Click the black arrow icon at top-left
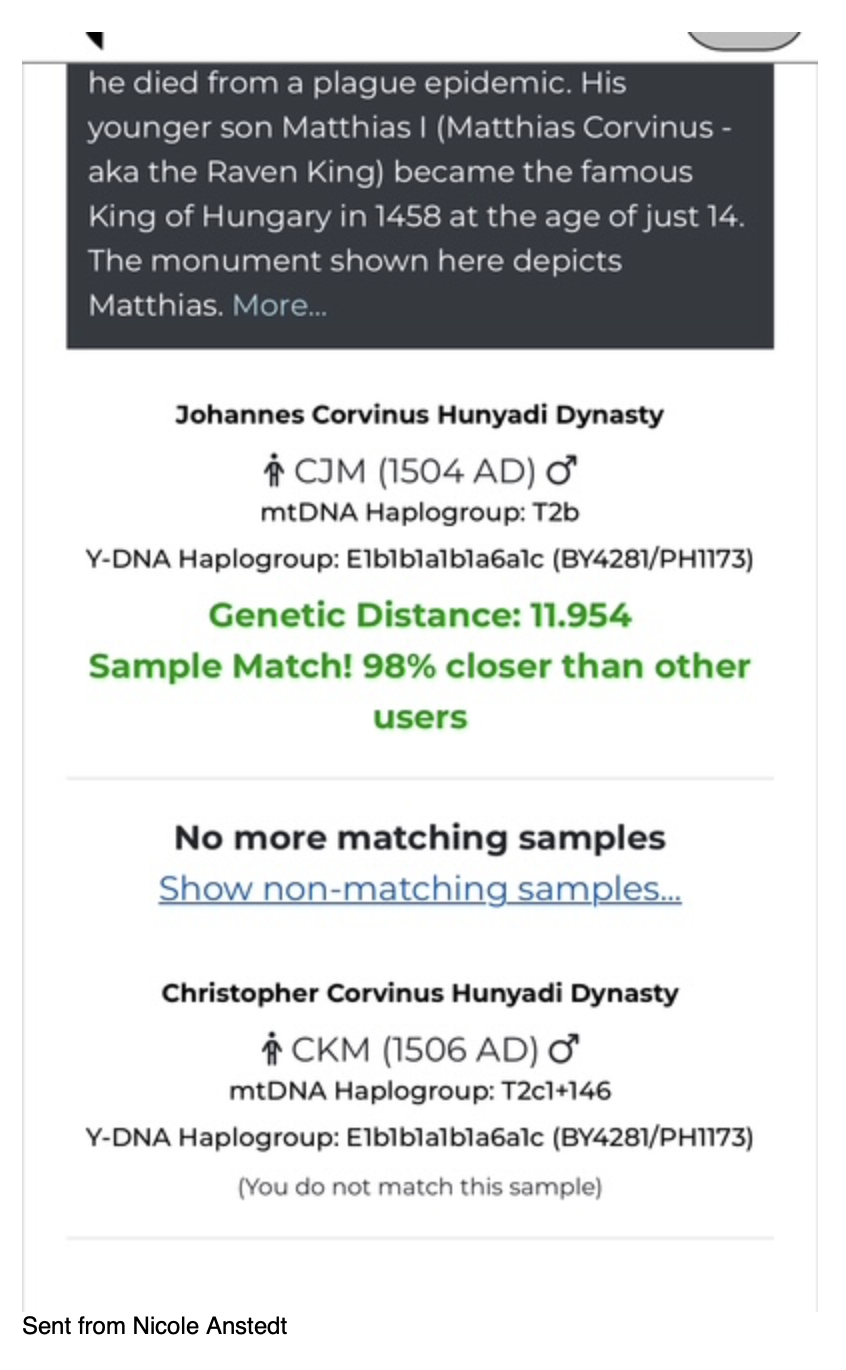The width and height of the screenshot is (846, 1370). pos(94,38)
